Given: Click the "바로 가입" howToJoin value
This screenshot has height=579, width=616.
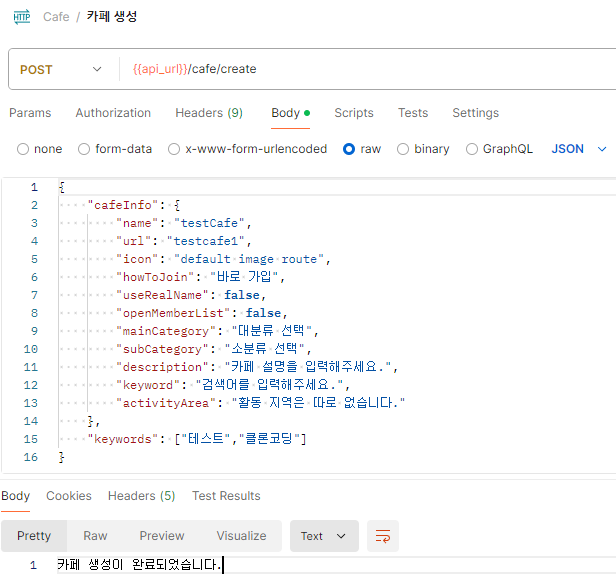Looking at the screenshot, I should [x=244, y=277].
